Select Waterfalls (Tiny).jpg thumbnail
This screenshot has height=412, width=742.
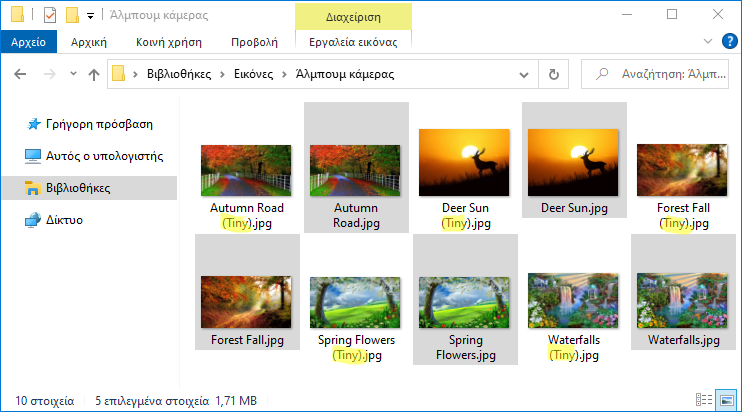573,300
